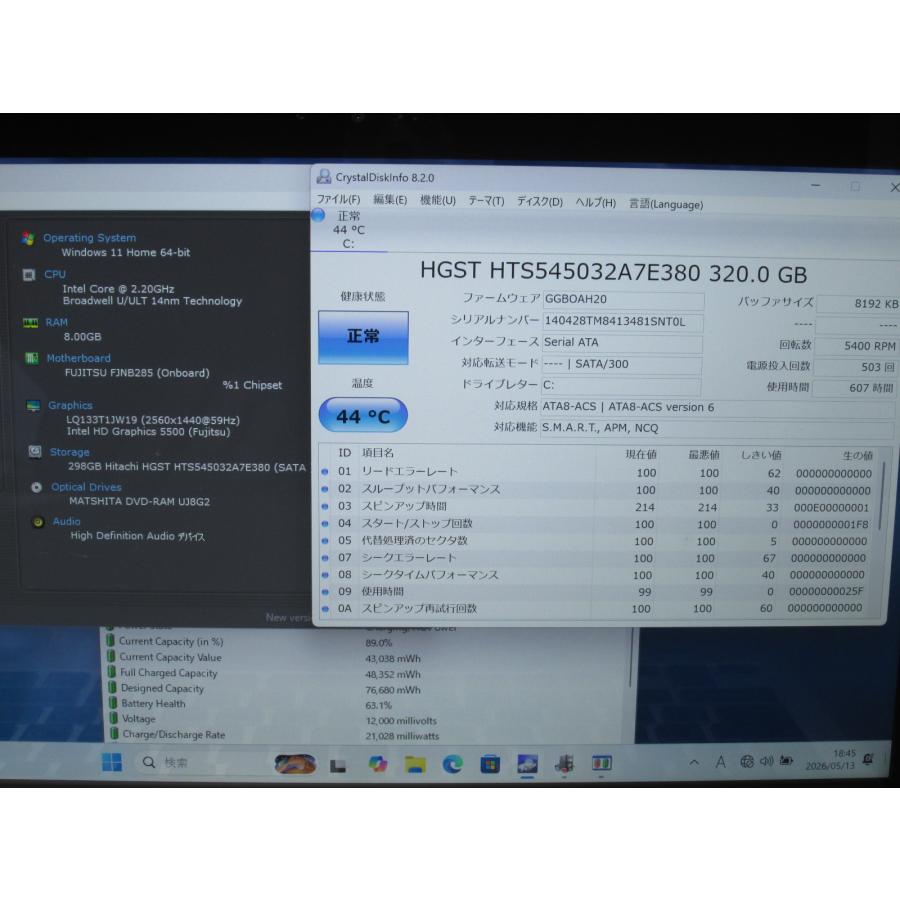Click the Windows logo icon beside Operating System
This screenshot has width=900, height=900.
click(x=28, y=238)
